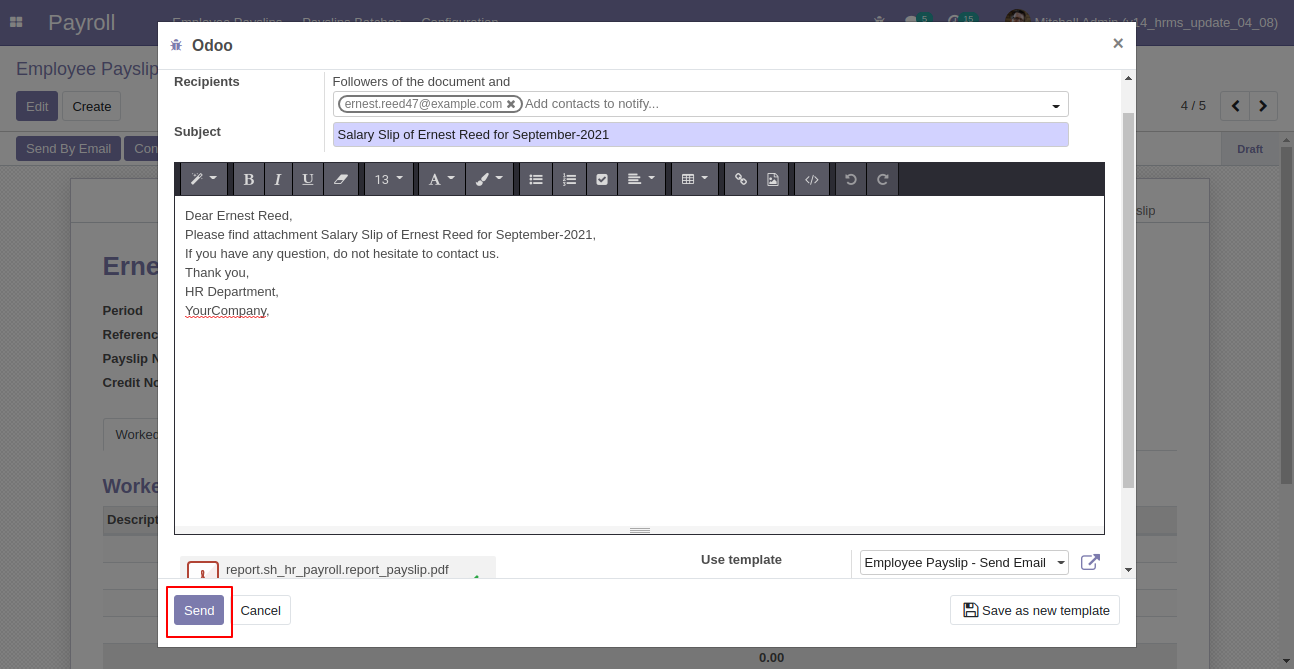Viewport: 1294px width, 669px height.
Task: Open the font size 13 dropdown
Action: coord(389,179)
